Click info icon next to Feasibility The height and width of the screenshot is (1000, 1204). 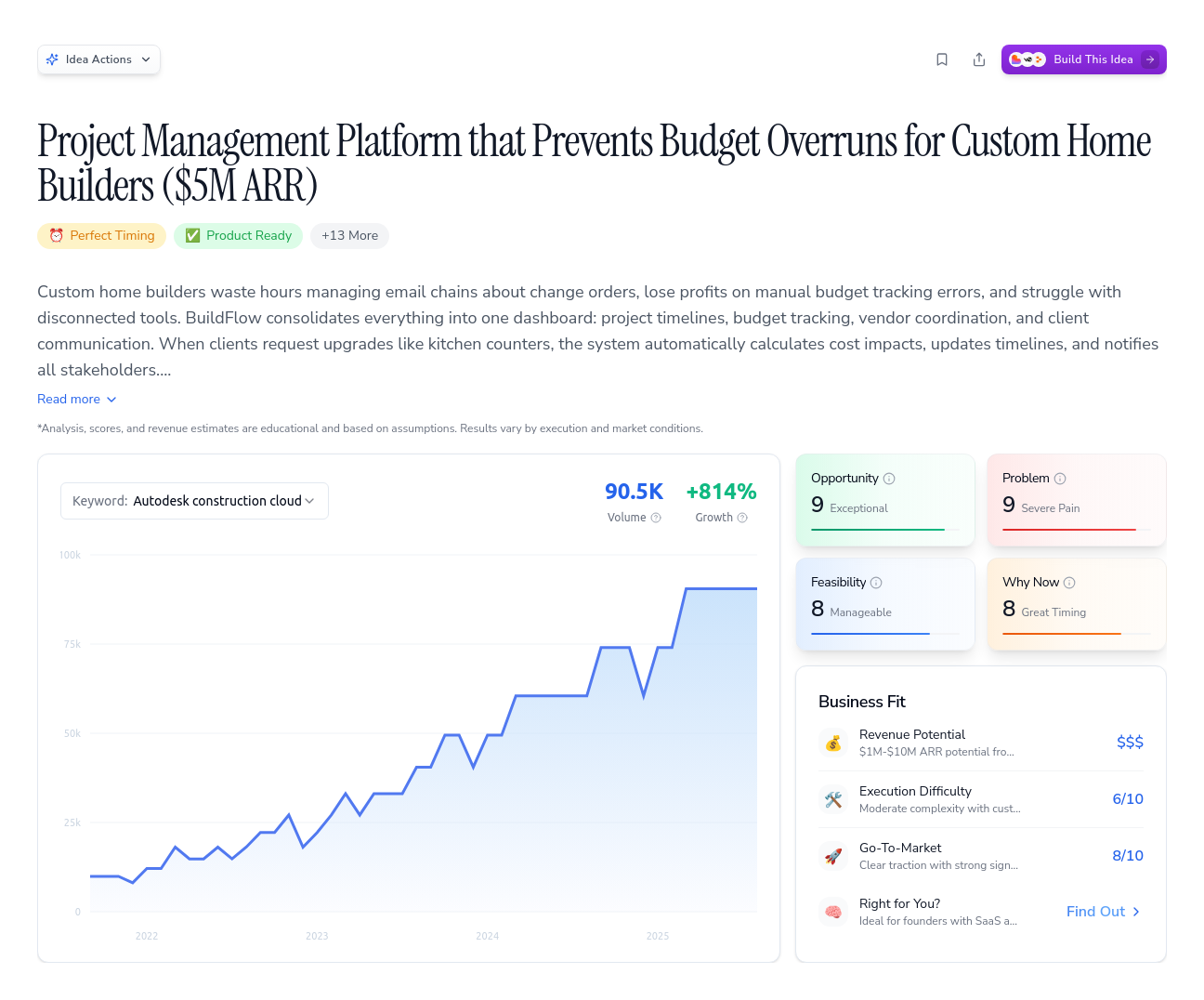[x=876, y=583]
